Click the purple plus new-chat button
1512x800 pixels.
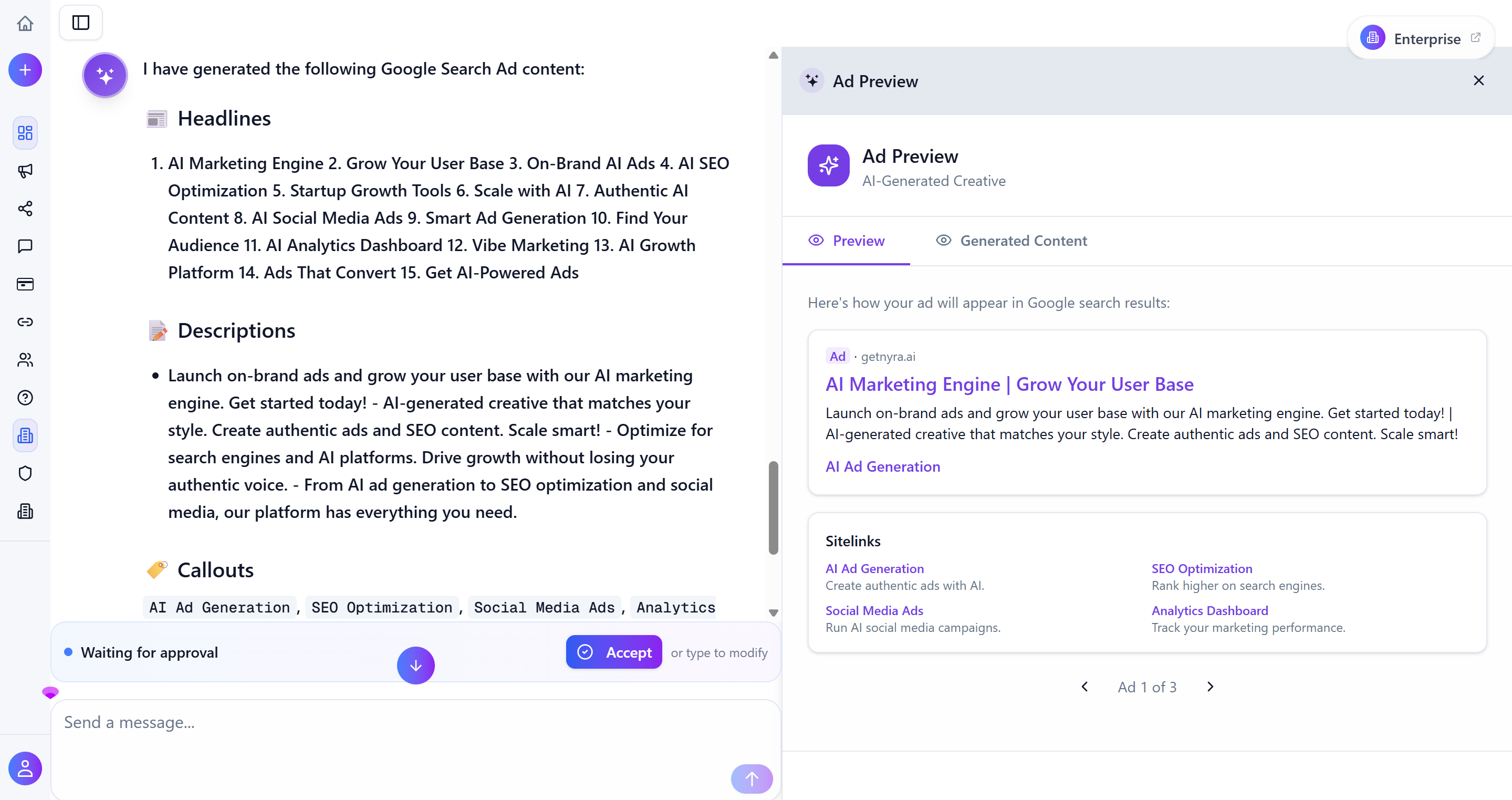click(x=25, y=70)
